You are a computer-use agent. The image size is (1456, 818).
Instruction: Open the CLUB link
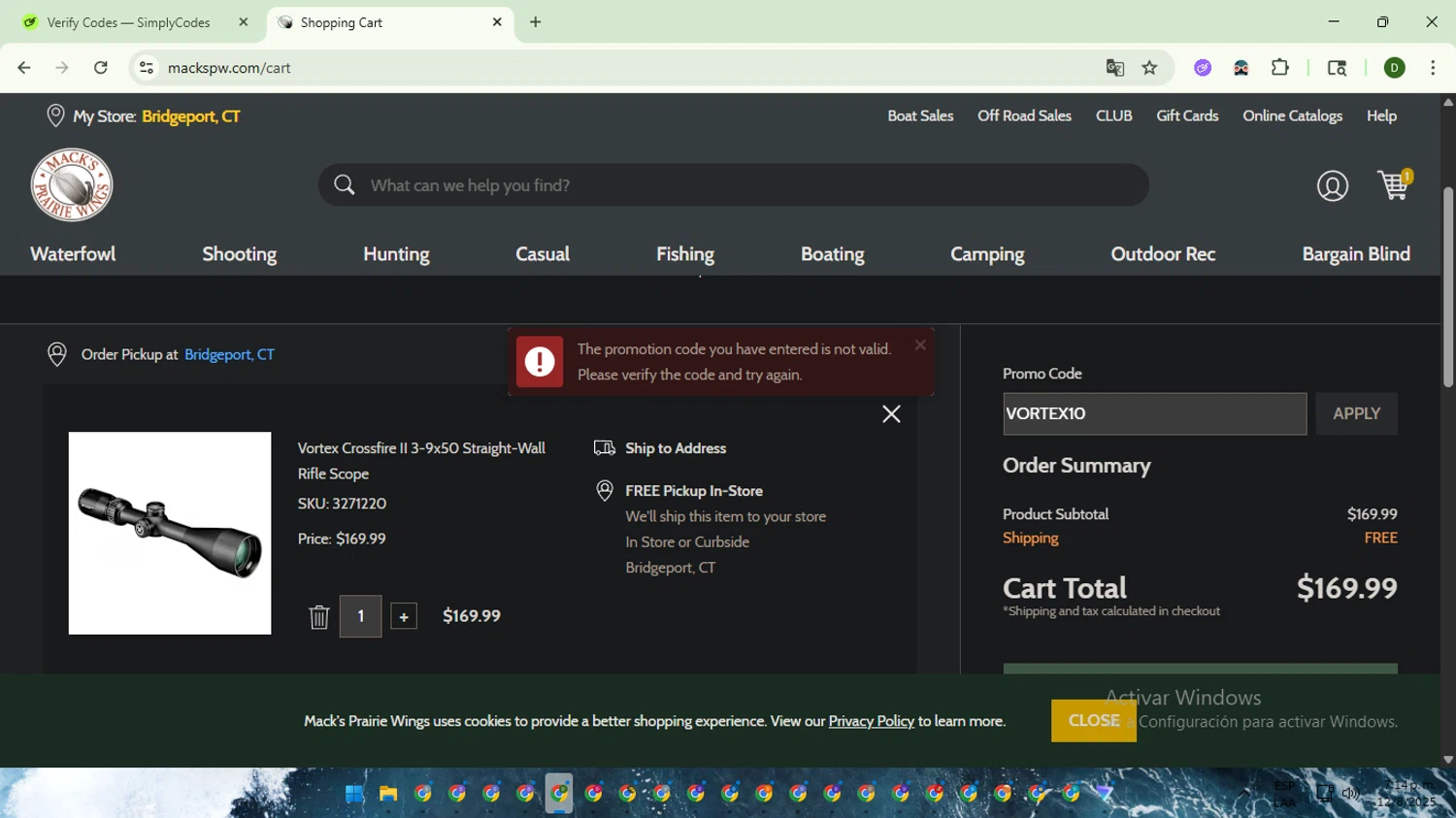click(1113, 115)
